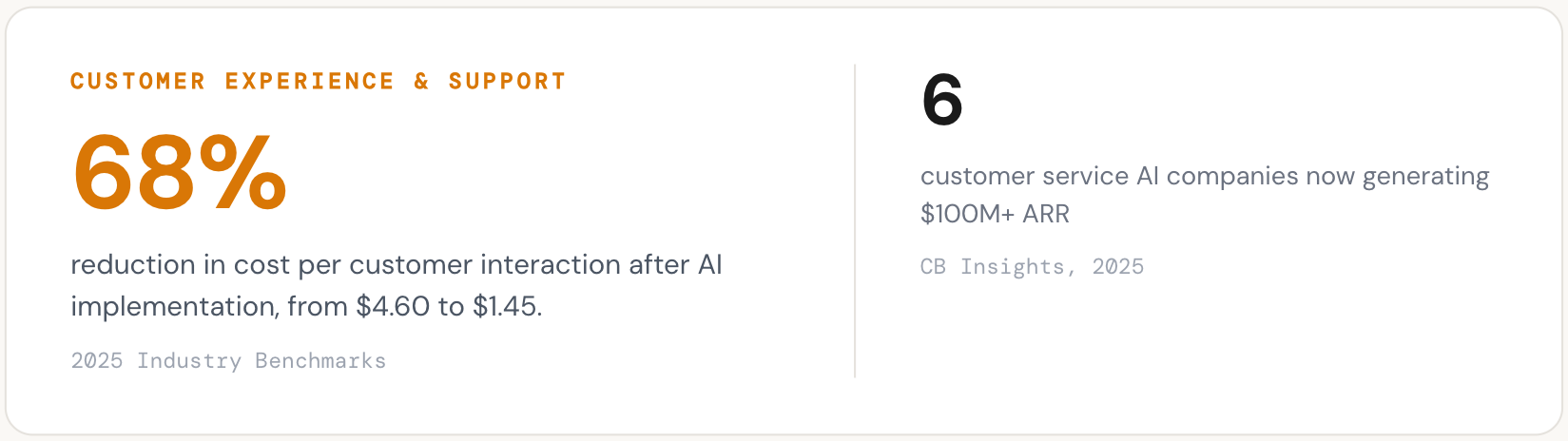Select the $100M+ ARR text
This screenshot has width=1568, height=441.
coord(995,214)
